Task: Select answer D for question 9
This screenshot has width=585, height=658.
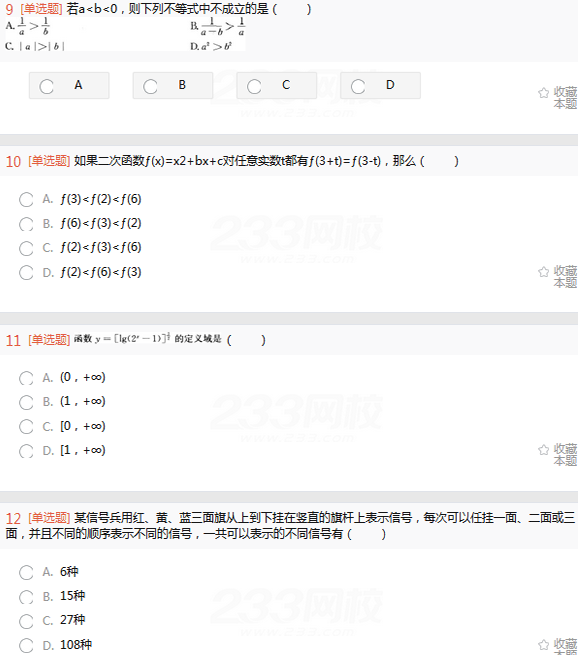Action: click(380, 86)
